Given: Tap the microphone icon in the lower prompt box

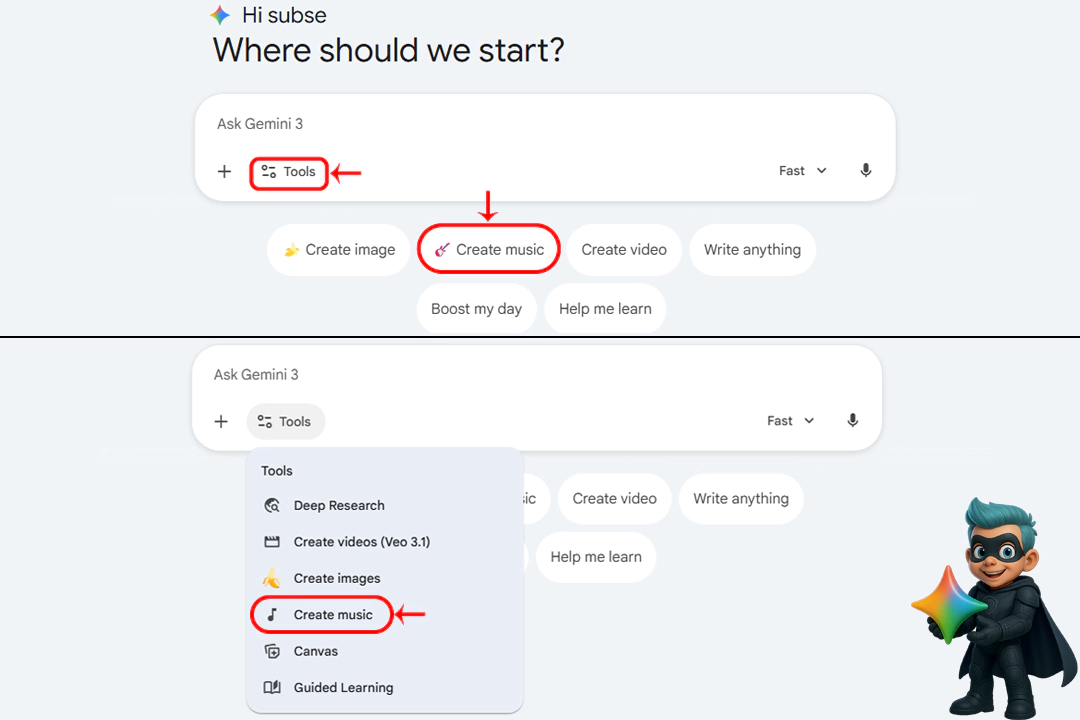Looking at the screenshot, I should point(852,421).
